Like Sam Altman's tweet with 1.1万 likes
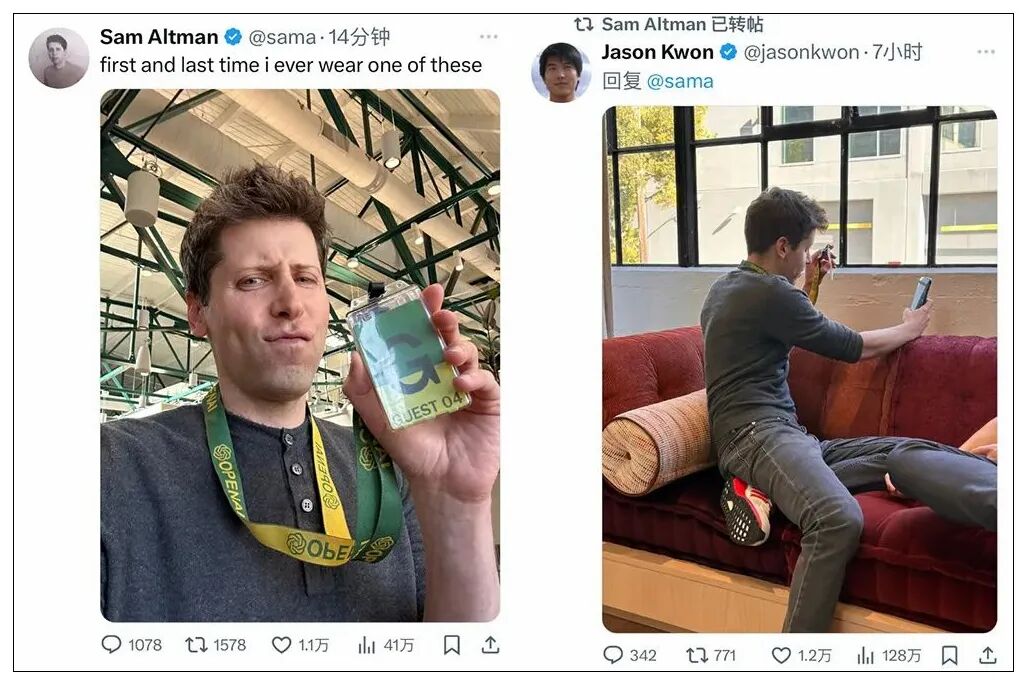The width and height of the screenshot is (1026, 684). 300,645
